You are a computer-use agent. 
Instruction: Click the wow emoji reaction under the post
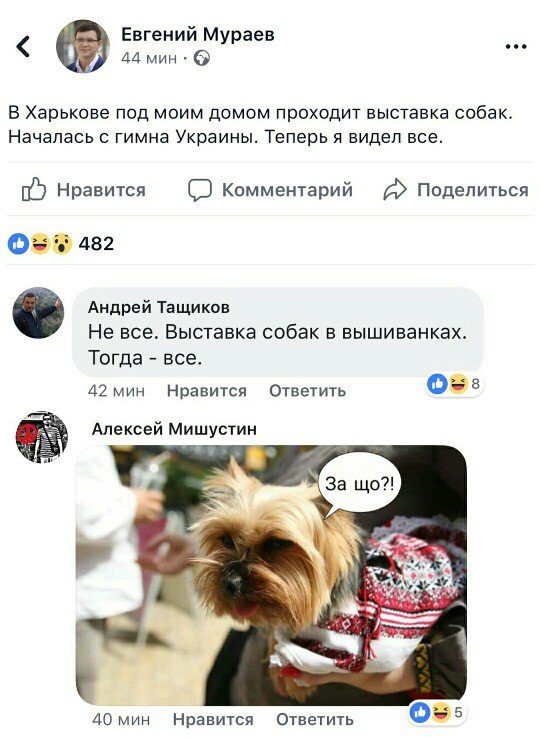coord(62,243)
